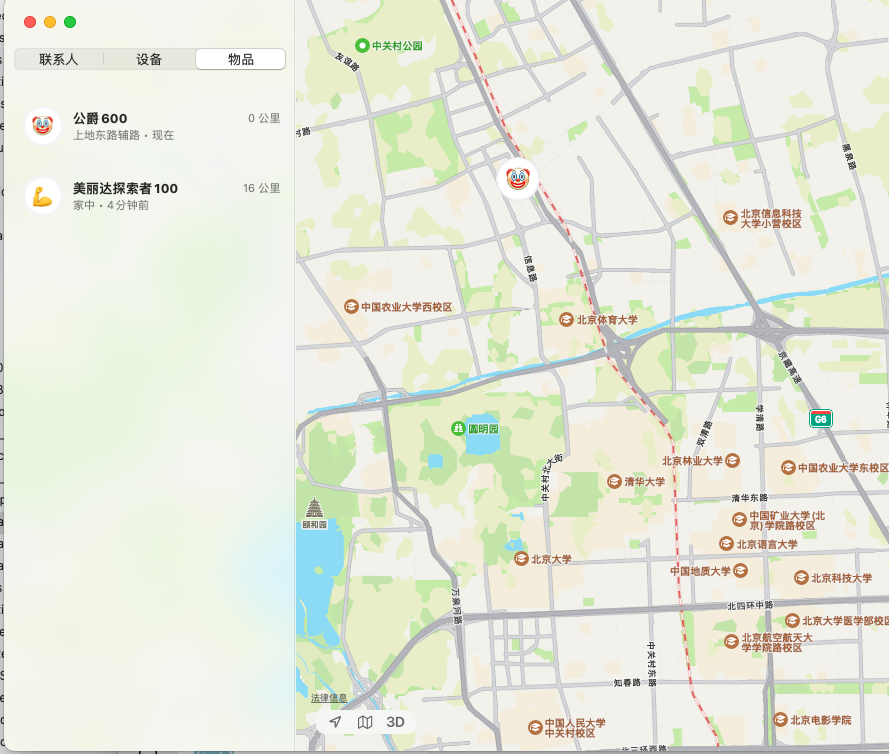Viewport: 889px width, 754px height.
Task: Click the 知春路 road label
Action: [627, 683]
